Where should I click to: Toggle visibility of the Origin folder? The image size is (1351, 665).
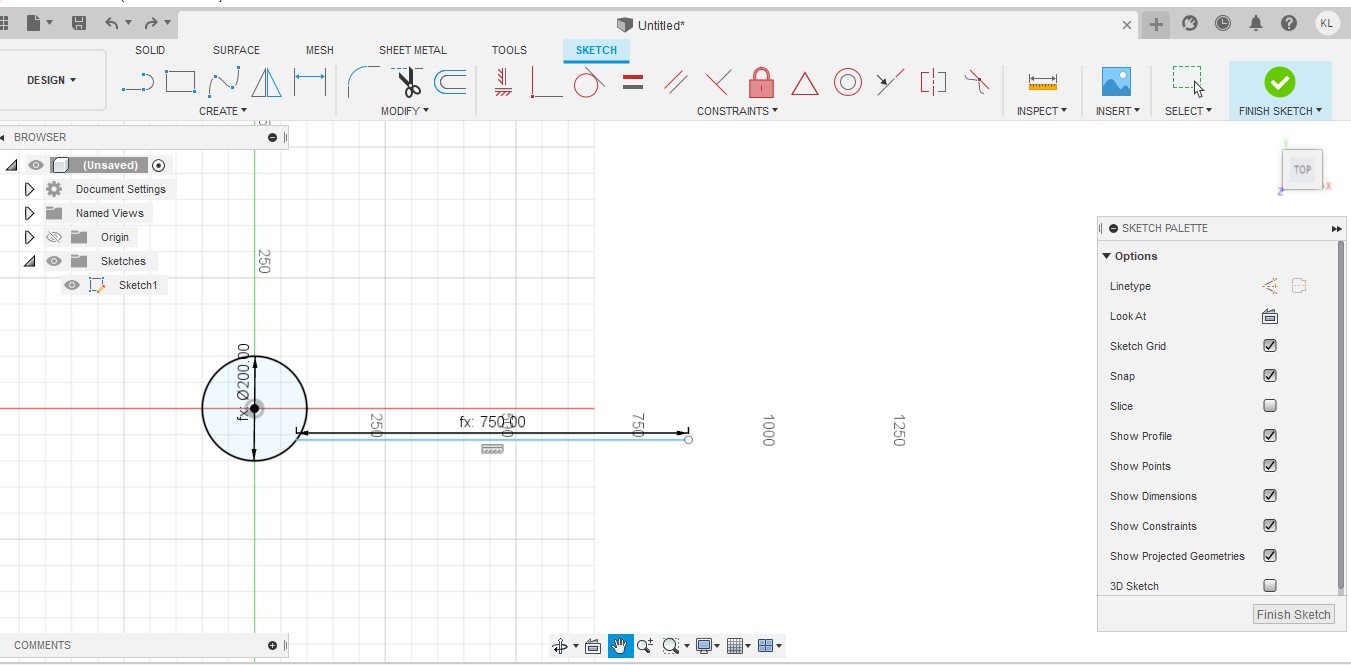pos(54,237)
